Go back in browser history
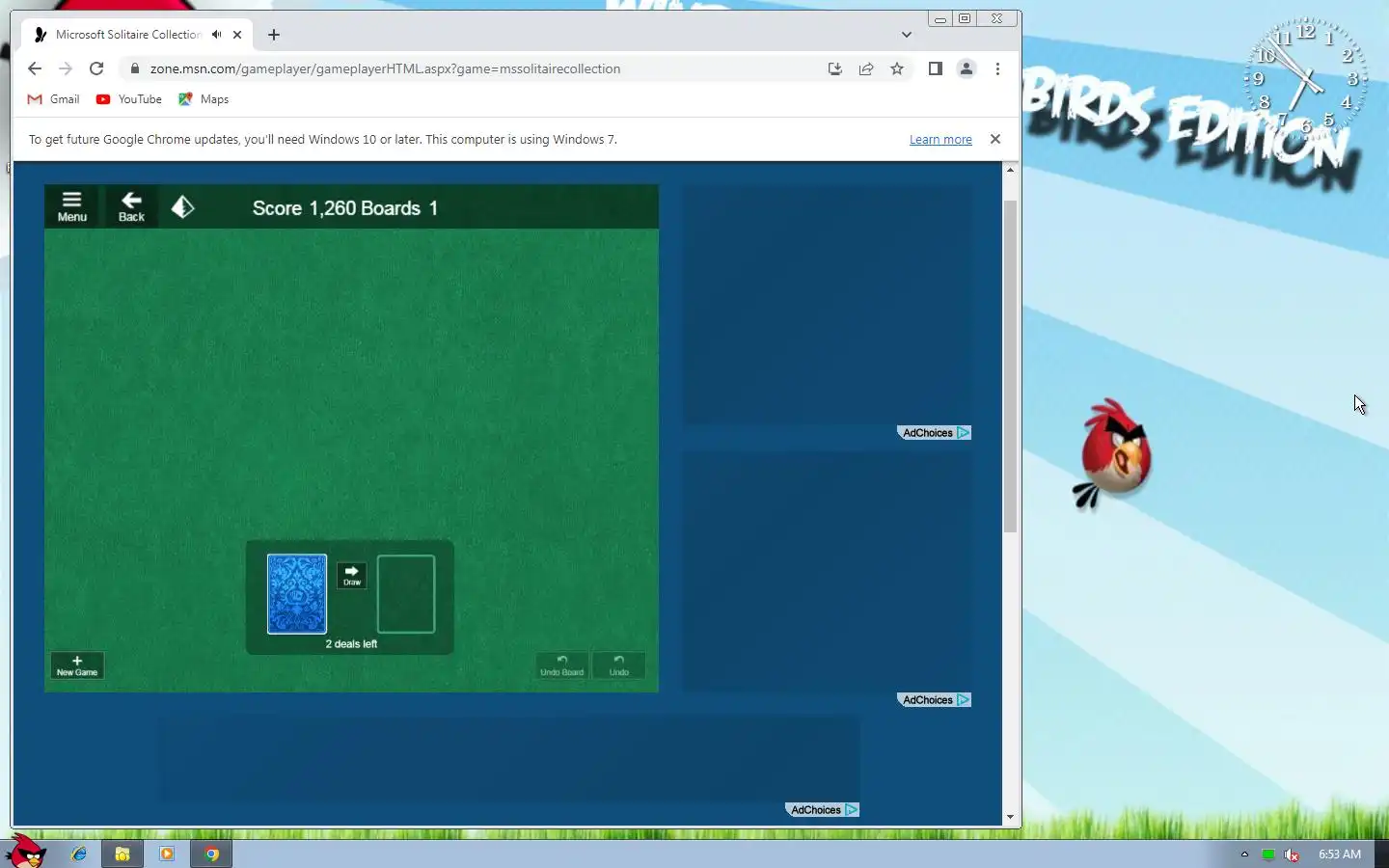 click(x=35, y=68)
